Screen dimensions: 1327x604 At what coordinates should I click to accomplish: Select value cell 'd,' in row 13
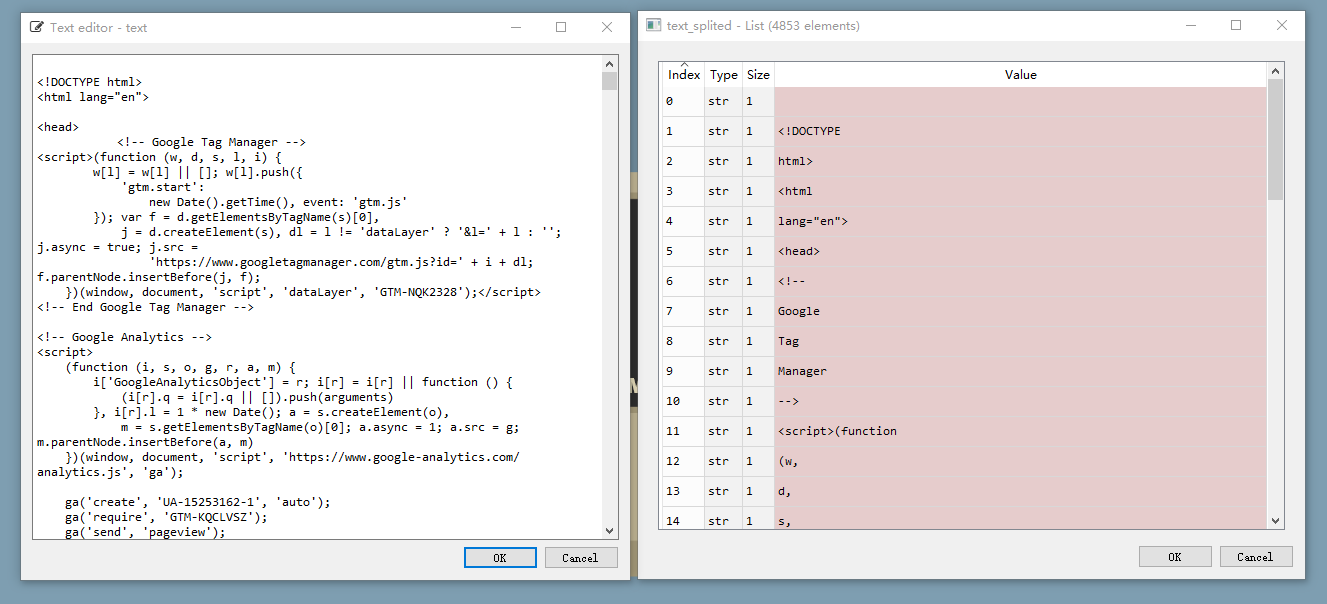click(x=1020, y=491)
